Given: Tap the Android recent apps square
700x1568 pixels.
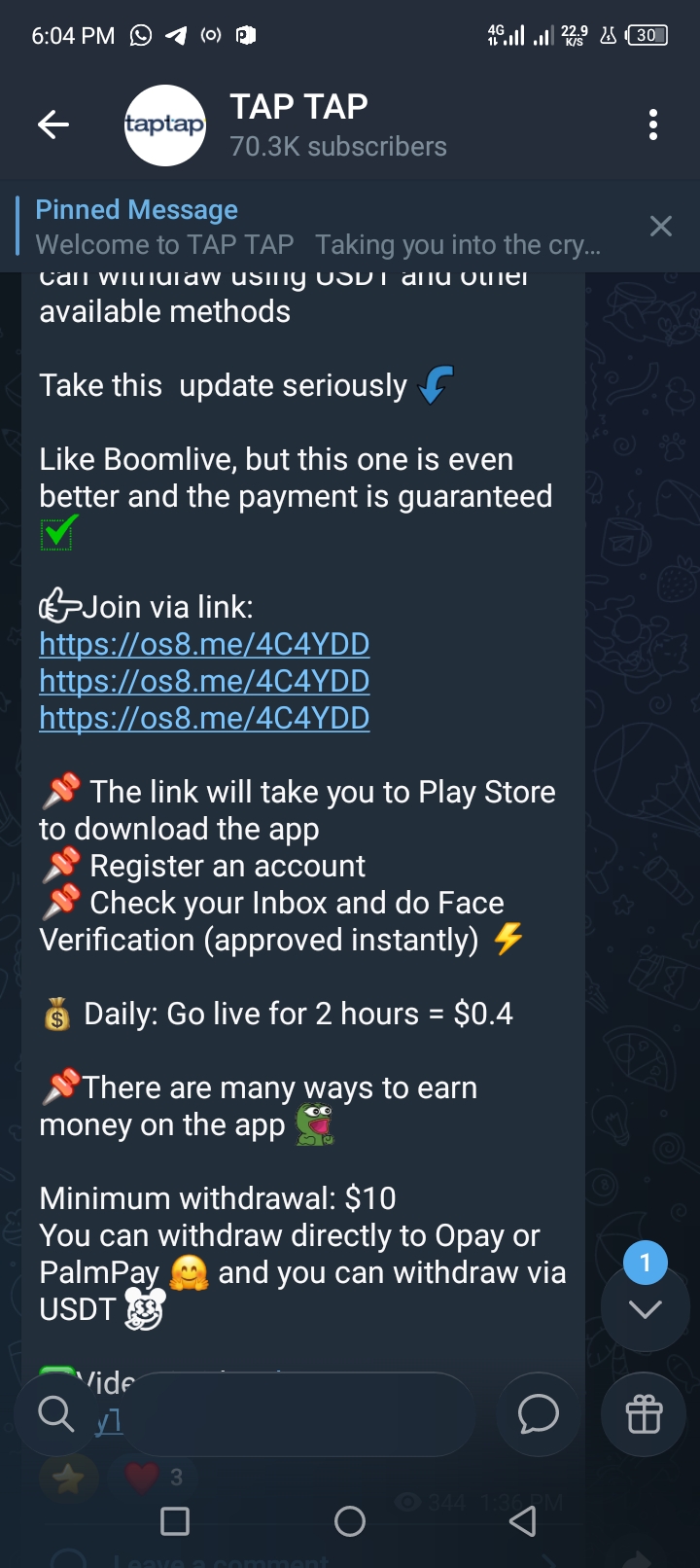Looking at the screenshot, I should [175, 1521].
